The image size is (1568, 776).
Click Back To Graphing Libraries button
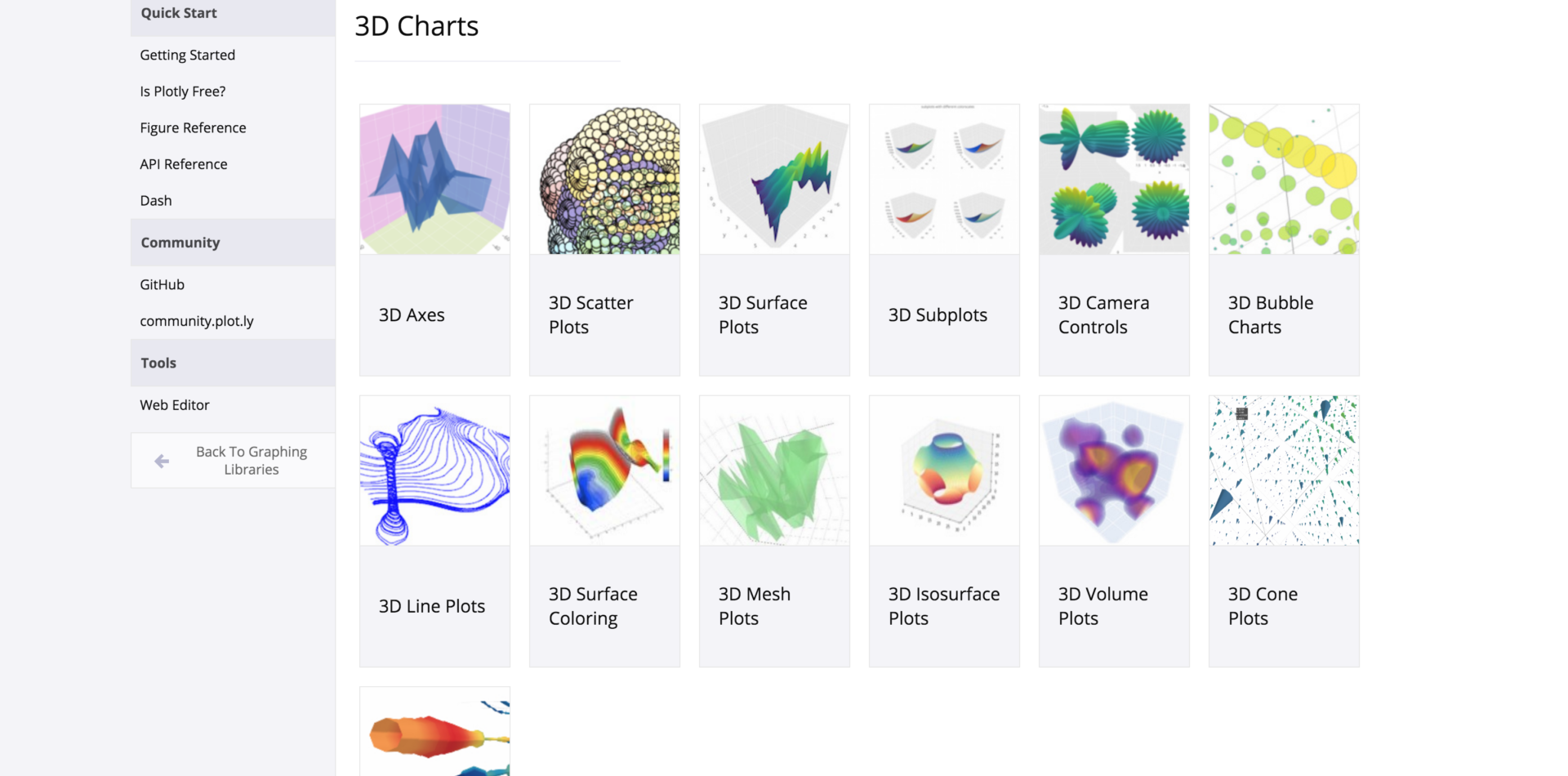pos(251,461)
